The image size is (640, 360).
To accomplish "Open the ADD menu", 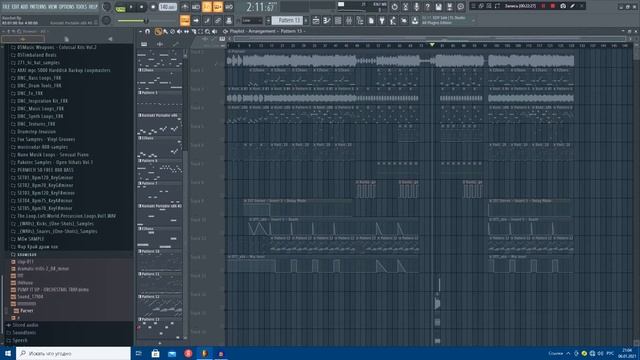I will tap(24, 7).
